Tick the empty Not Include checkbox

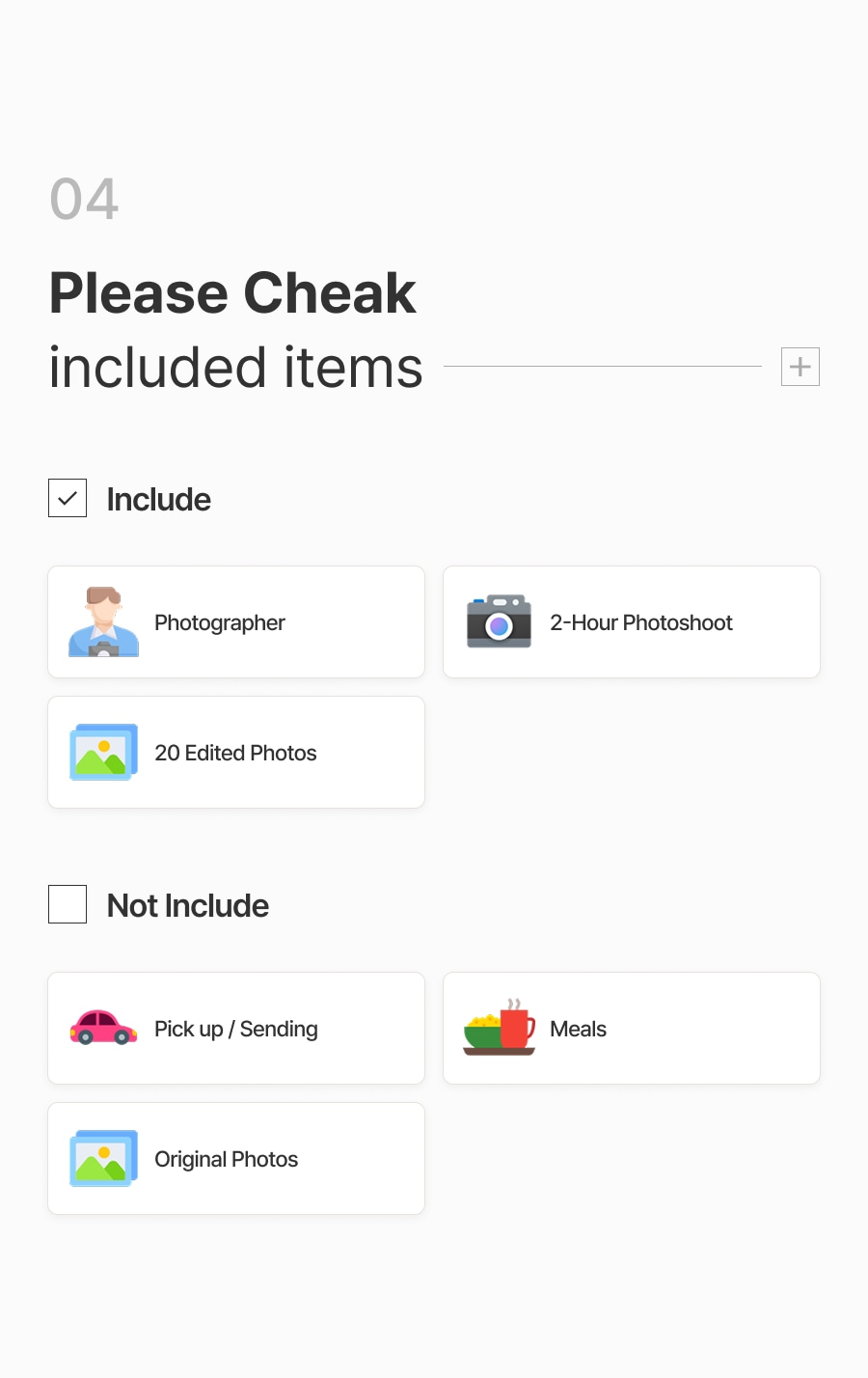click(68, 904)
